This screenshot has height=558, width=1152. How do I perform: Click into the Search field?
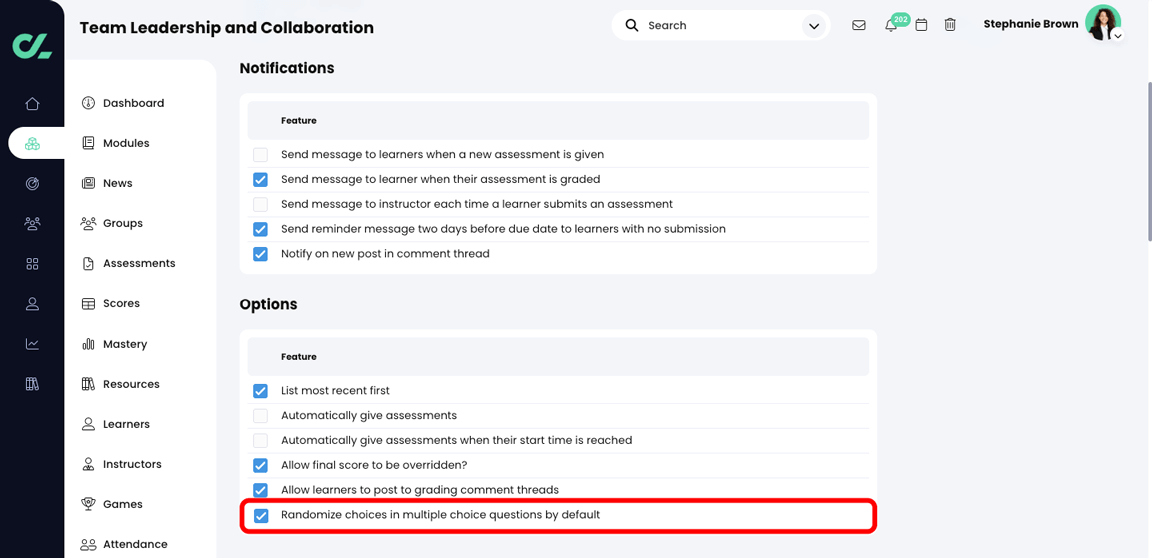(720, 26)
